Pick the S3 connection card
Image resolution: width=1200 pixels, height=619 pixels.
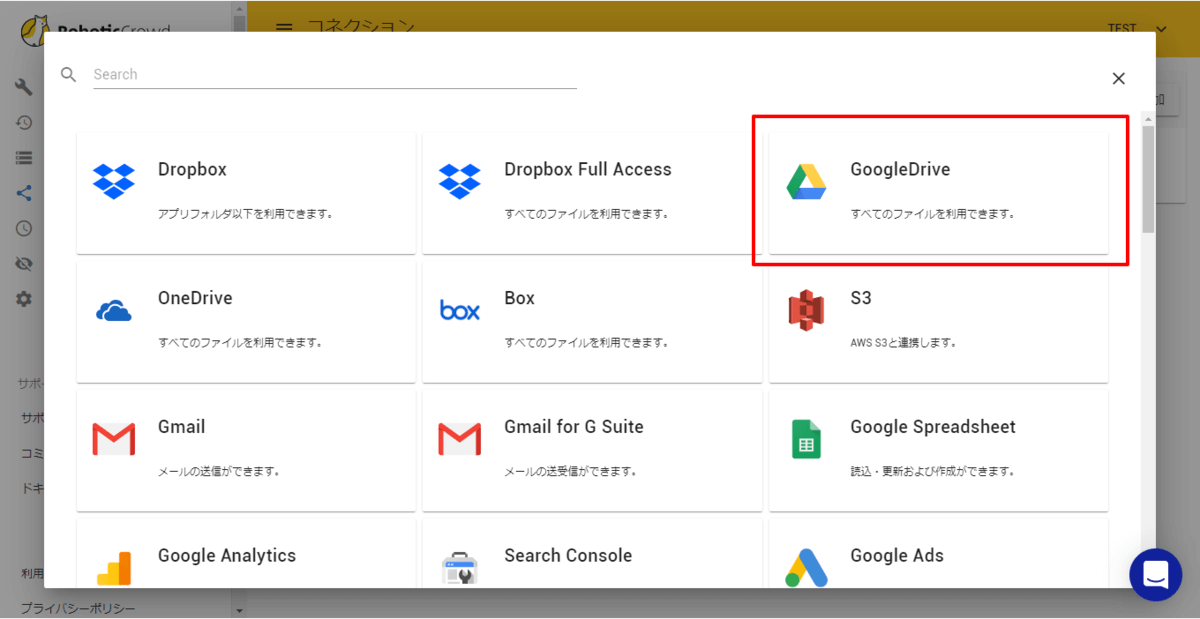(x=938, y=322)
